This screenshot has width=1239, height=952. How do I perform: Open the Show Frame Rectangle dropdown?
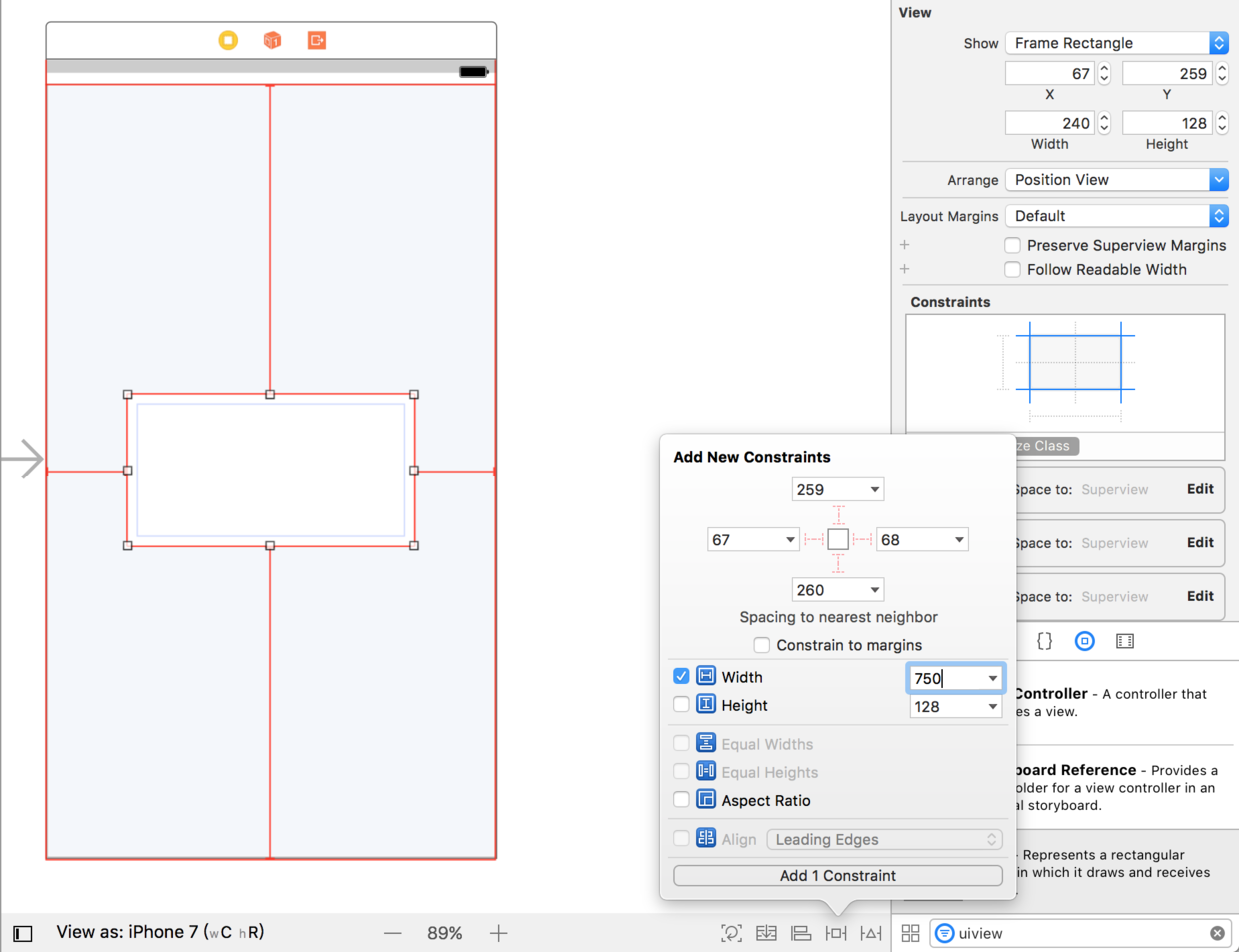[1116, 43]
